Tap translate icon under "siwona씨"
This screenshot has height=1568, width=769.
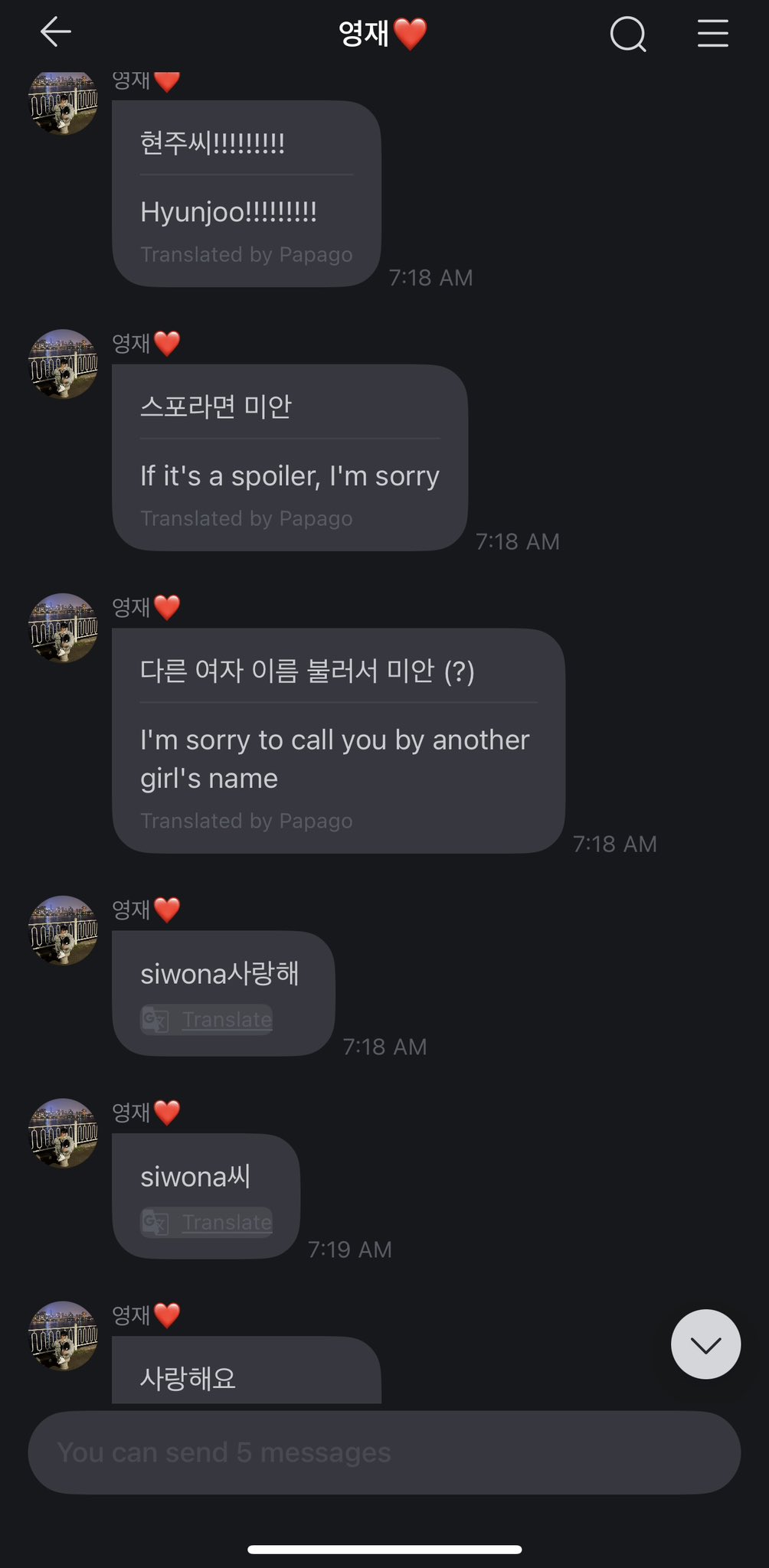155,1223
